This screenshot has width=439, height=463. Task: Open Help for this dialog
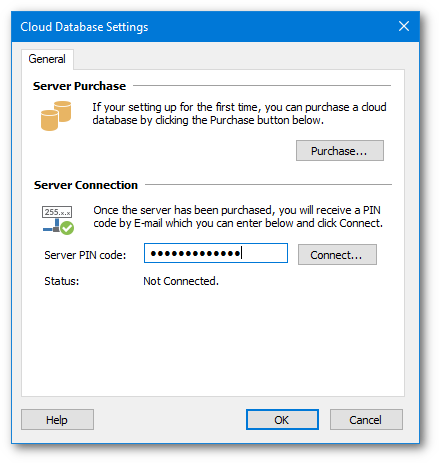coord(57,420)
